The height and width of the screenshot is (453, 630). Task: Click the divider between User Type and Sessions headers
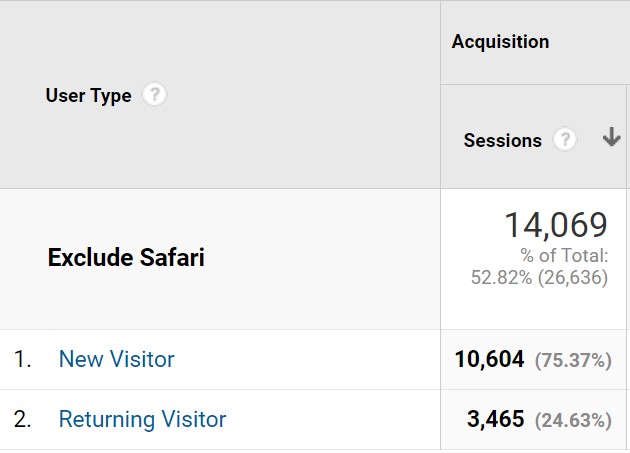[440, 95]
